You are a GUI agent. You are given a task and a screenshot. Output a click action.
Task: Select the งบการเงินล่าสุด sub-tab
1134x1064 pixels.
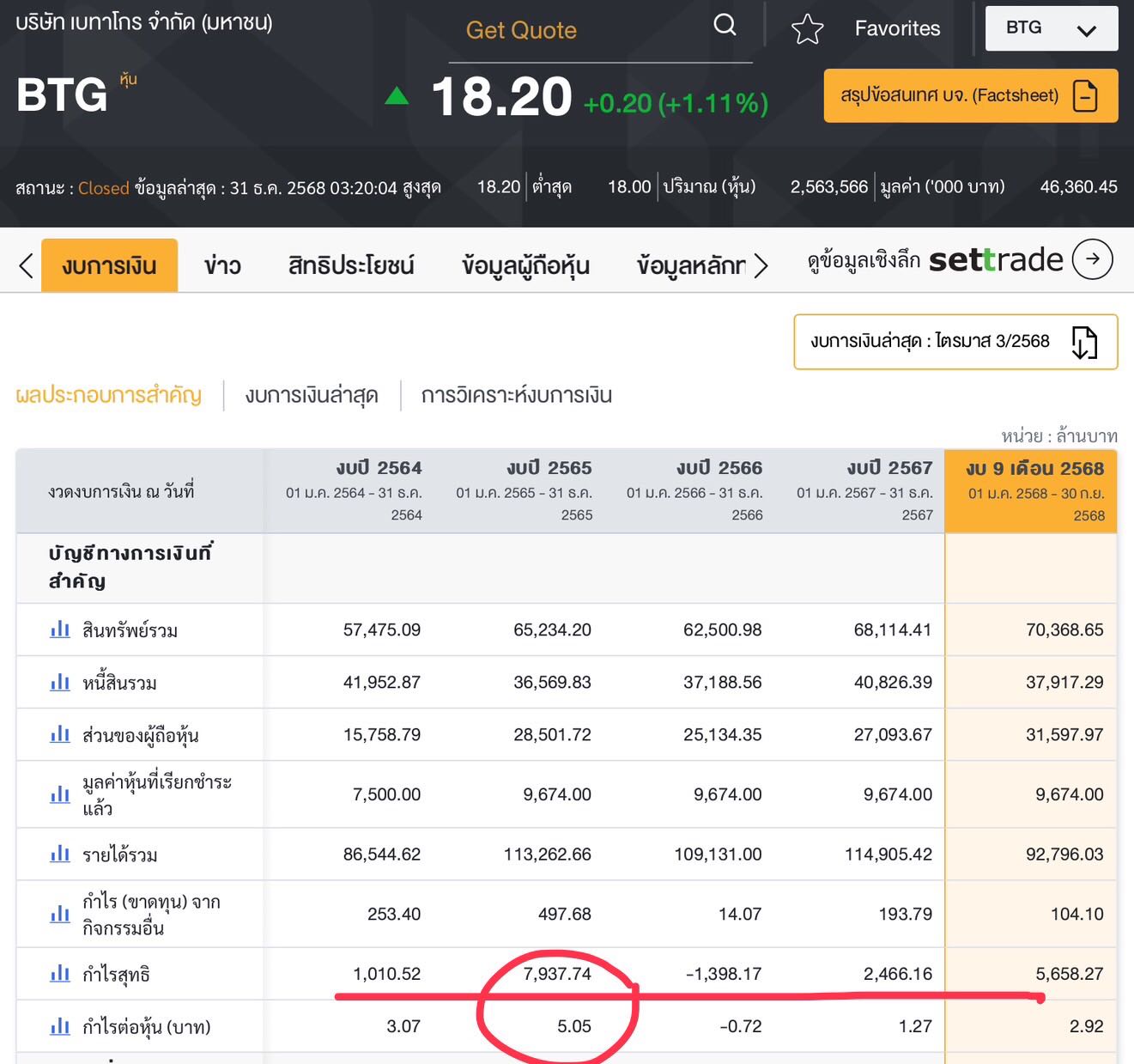tap(312, 395)
